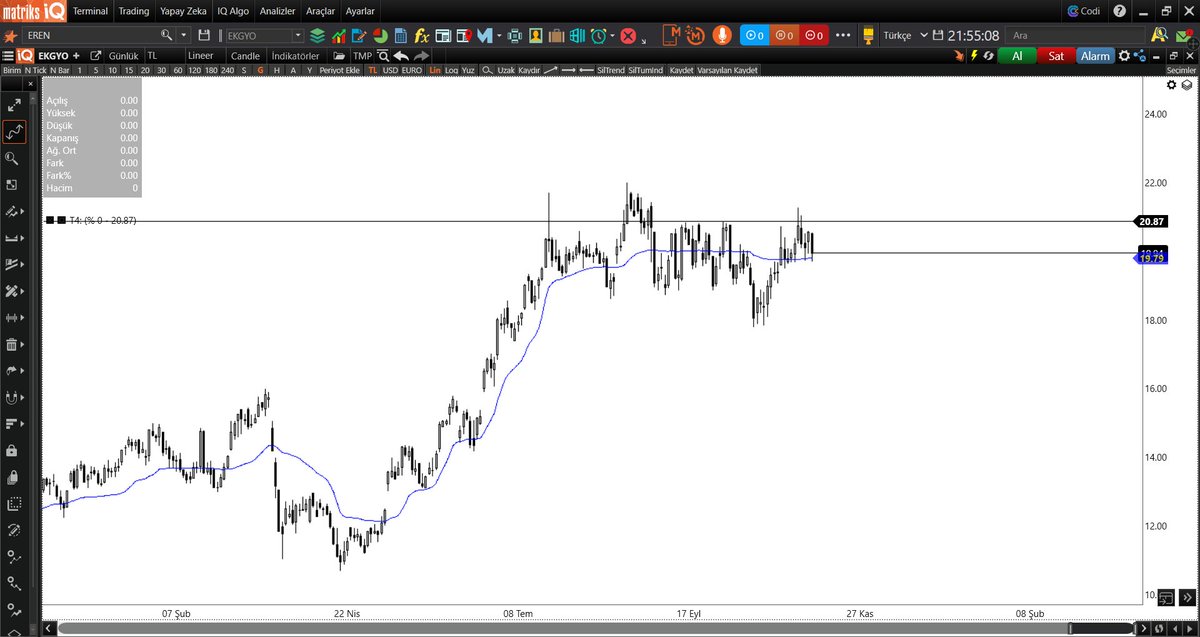This screenshot has height=637, width=1200.
Task: Select the H weekly period toggle
Action: click(276, 71)
